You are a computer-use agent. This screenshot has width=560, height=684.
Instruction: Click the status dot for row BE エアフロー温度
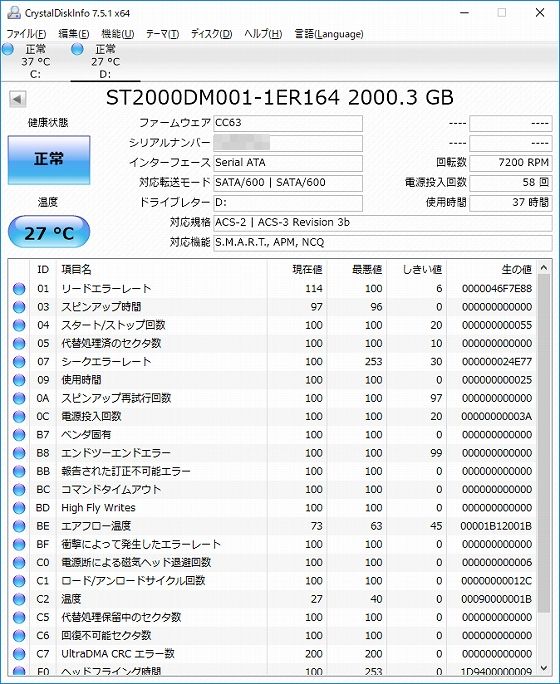tap(19, 527)
